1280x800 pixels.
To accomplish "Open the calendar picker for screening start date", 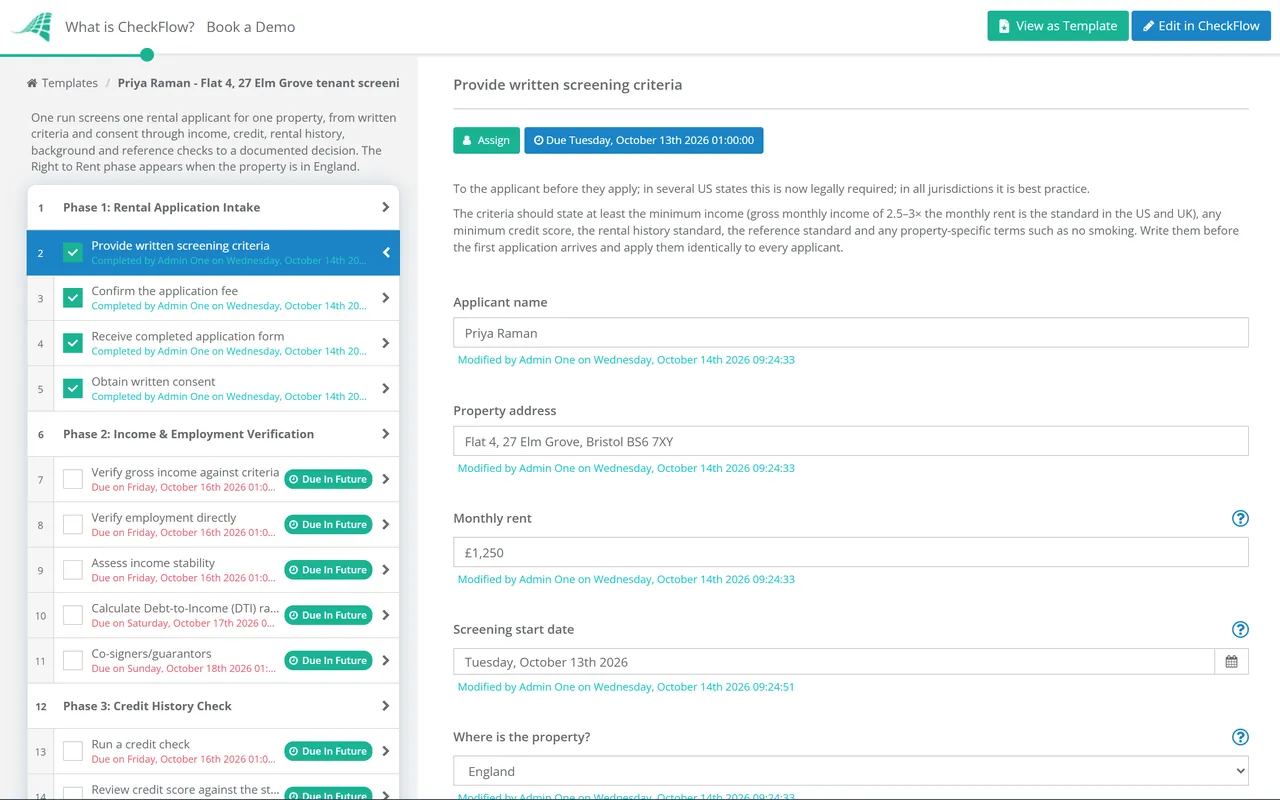I will click(1231, 662).
